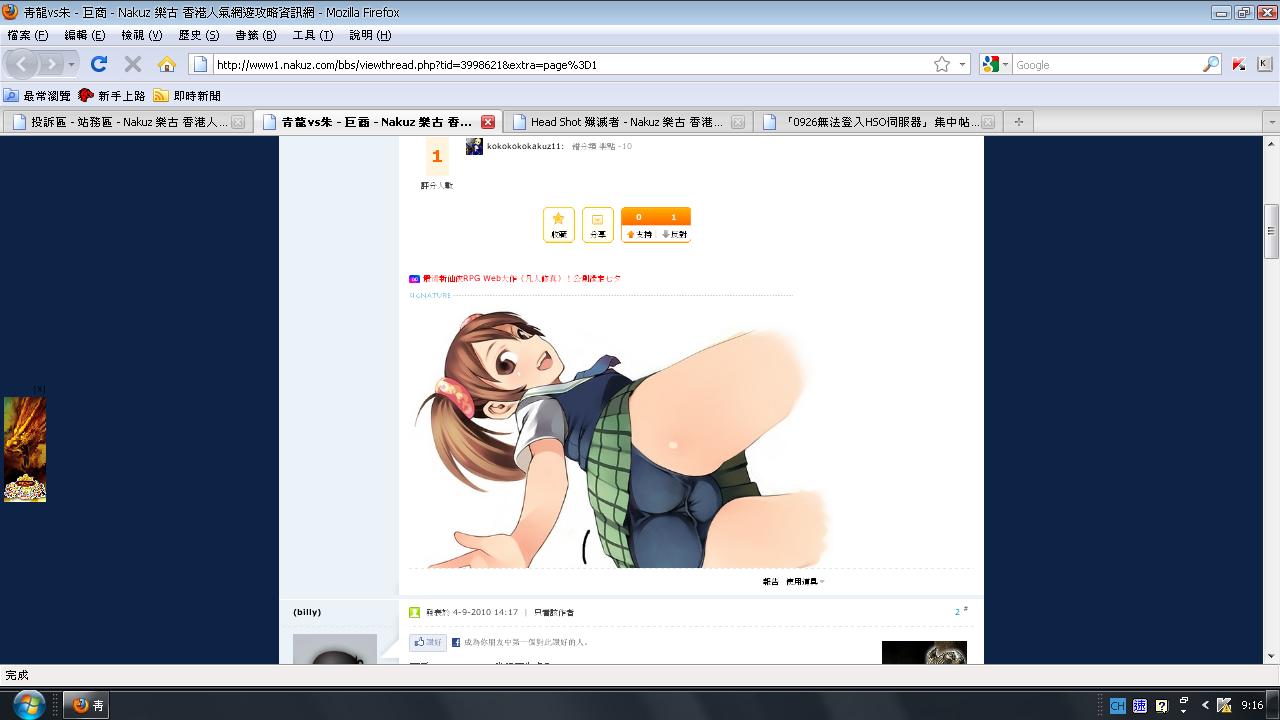Viewport: 1280px width, 720px height.
Task: Click the 收藏 star favorite button
Action: [559, 225]
